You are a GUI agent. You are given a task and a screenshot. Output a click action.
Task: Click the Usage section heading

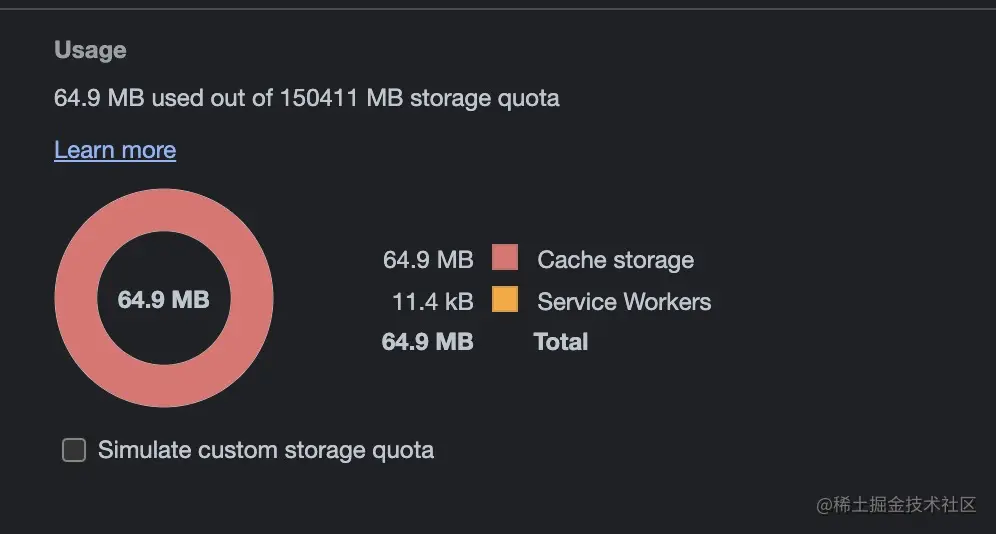[x=90, y=50]
